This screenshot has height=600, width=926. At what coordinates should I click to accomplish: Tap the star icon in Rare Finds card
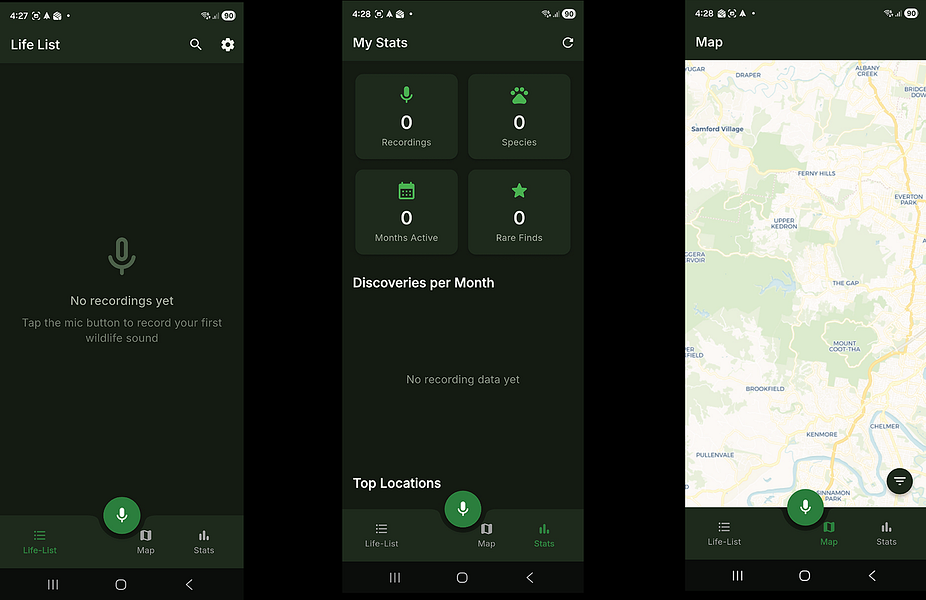pos(519,190)
